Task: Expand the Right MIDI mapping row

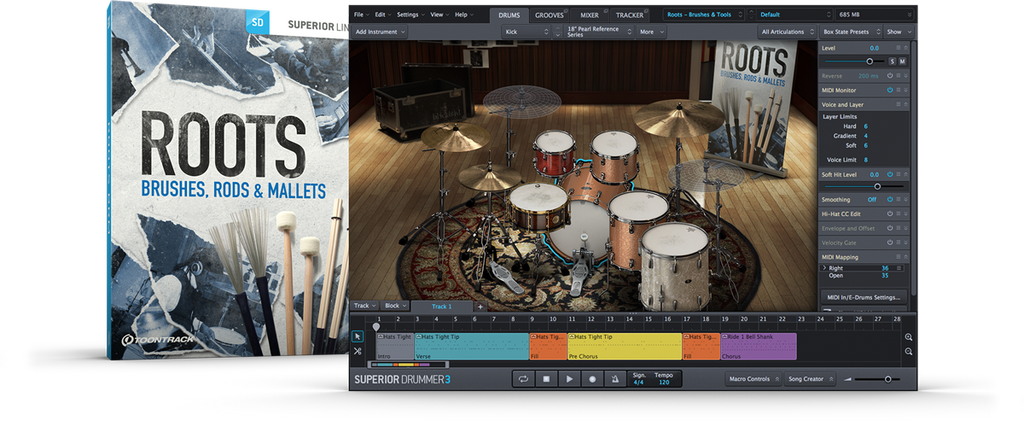Action: (x=824, y=268)
